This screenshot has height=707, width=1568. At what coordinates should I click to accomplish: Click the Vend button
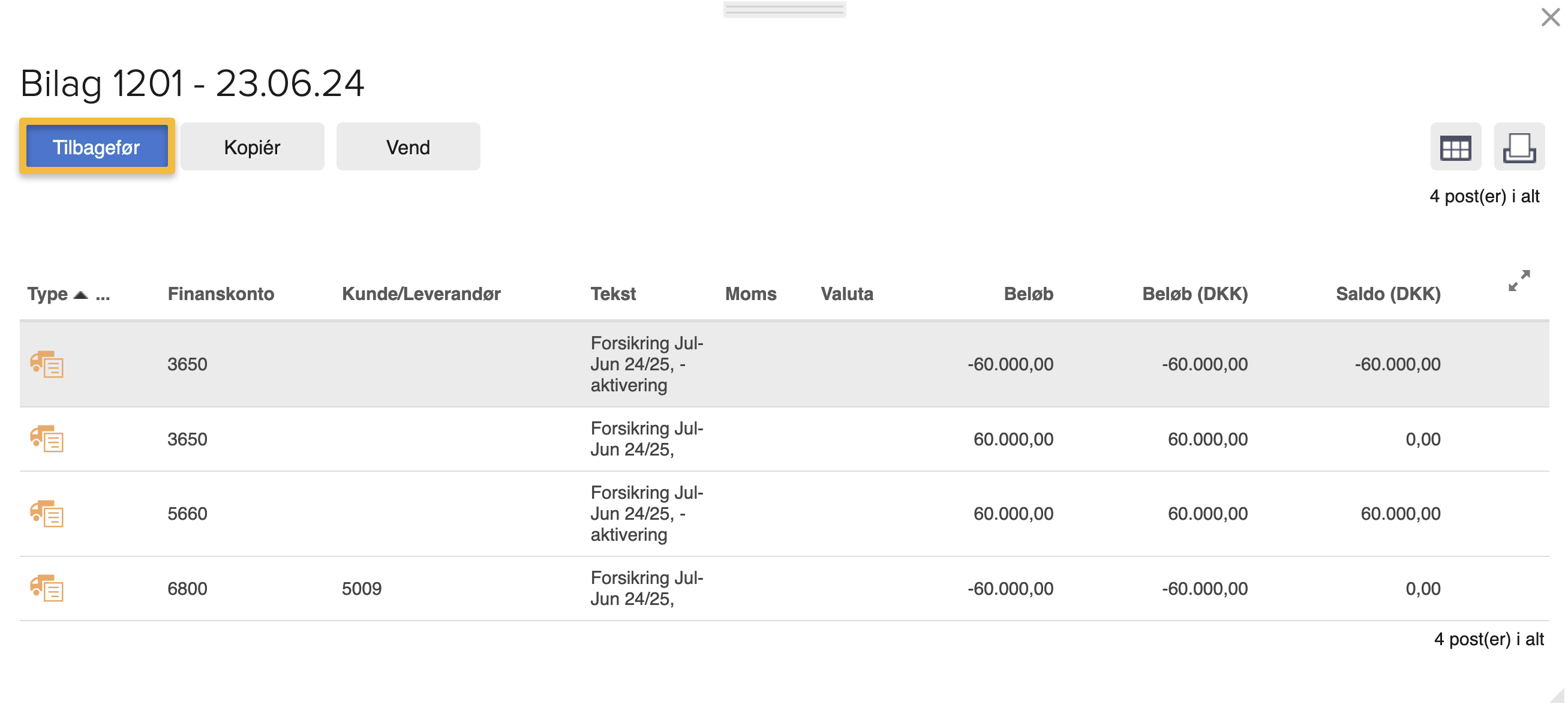pyautogui.click(x=407, y=147)
